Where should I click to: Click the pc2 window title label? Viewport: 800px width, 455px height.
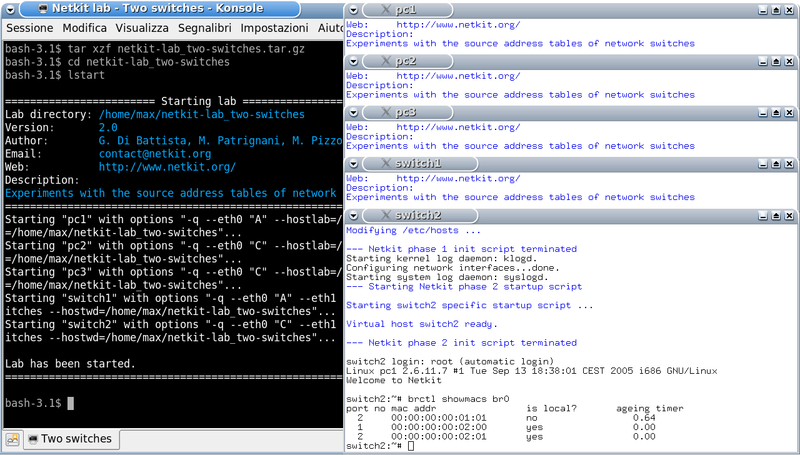pyautogui.click(x=406, y=61)
